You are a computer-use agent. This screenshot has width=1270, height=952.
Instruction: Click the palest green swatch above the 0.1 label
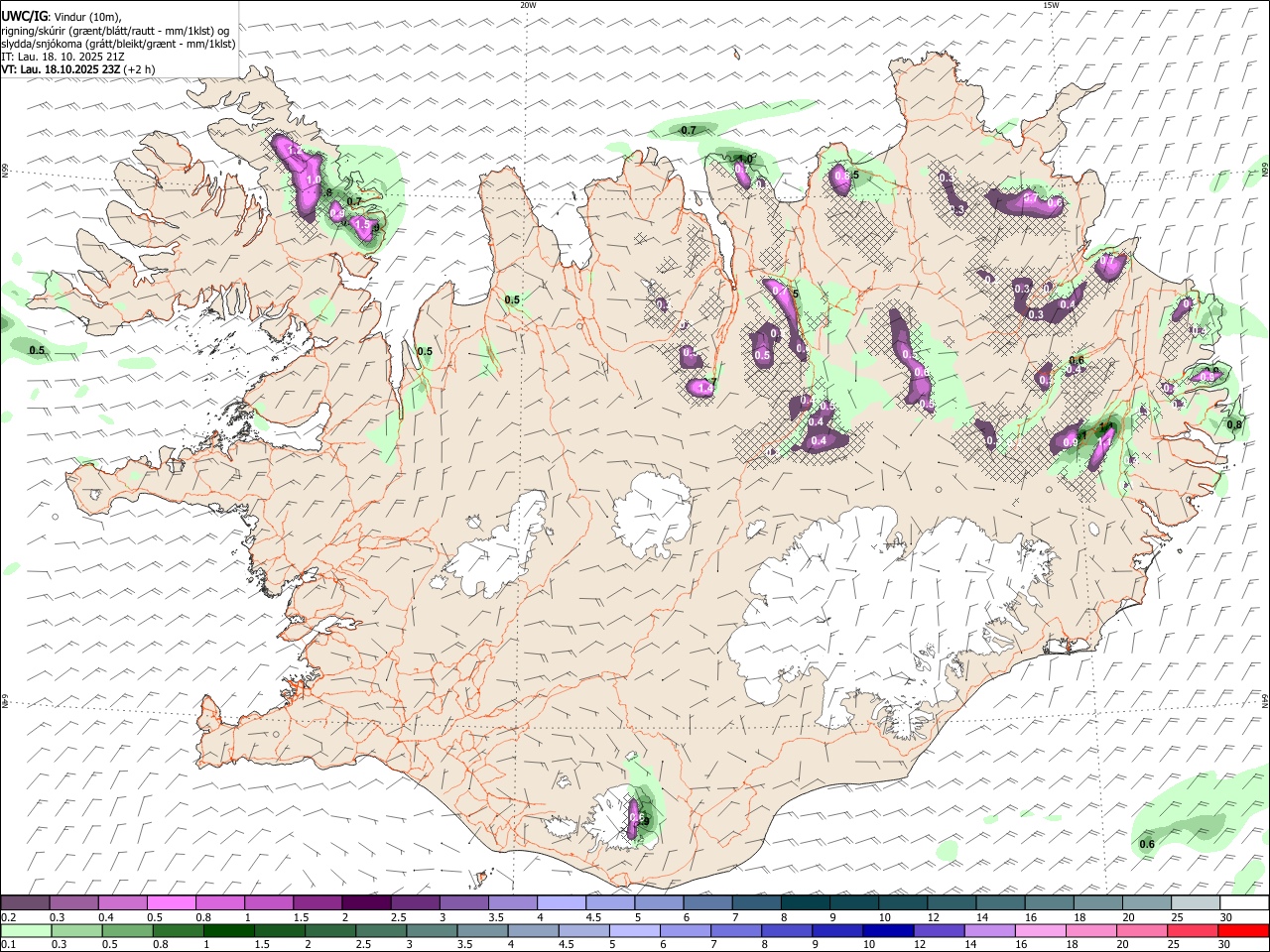25,931
